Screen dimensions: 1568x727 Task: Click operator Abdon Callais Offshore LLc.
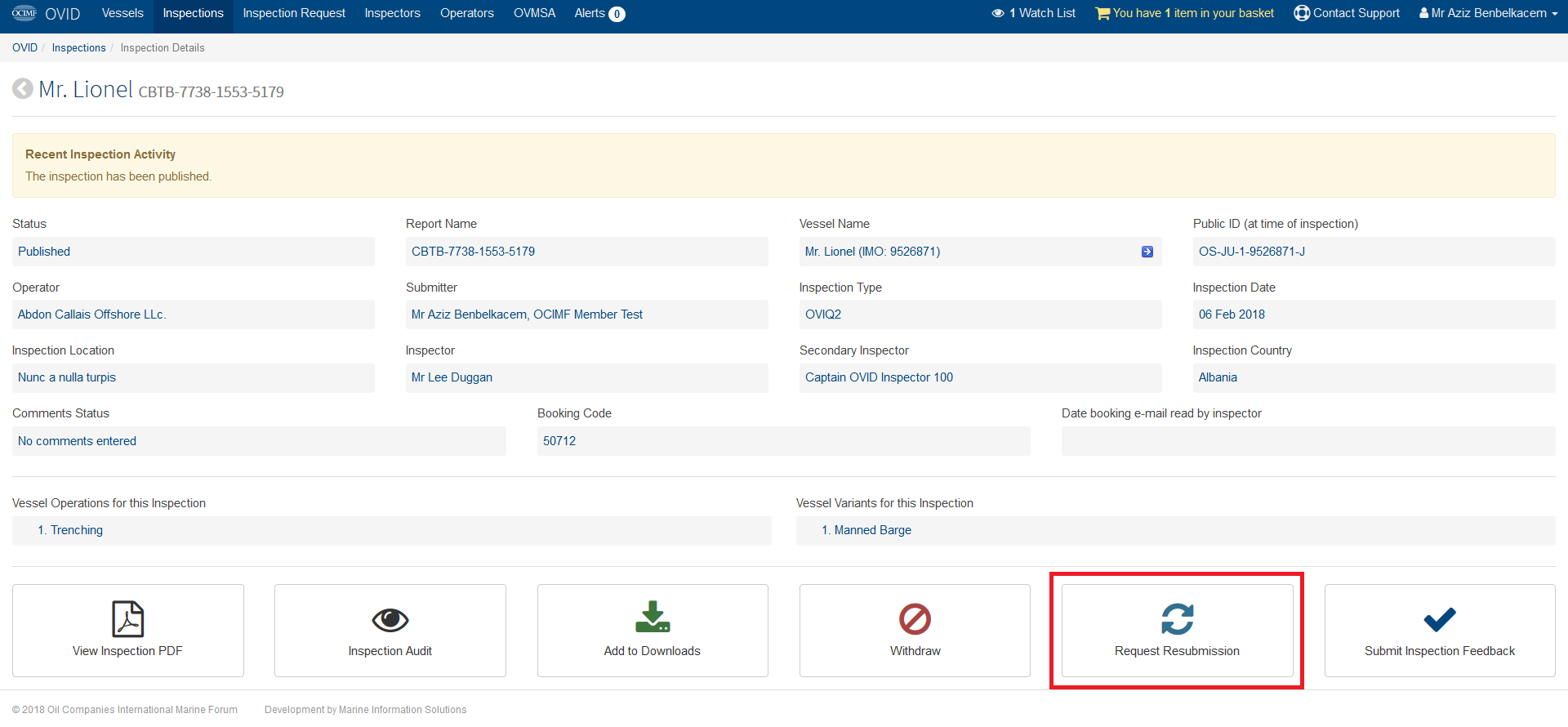click(194, 314)
